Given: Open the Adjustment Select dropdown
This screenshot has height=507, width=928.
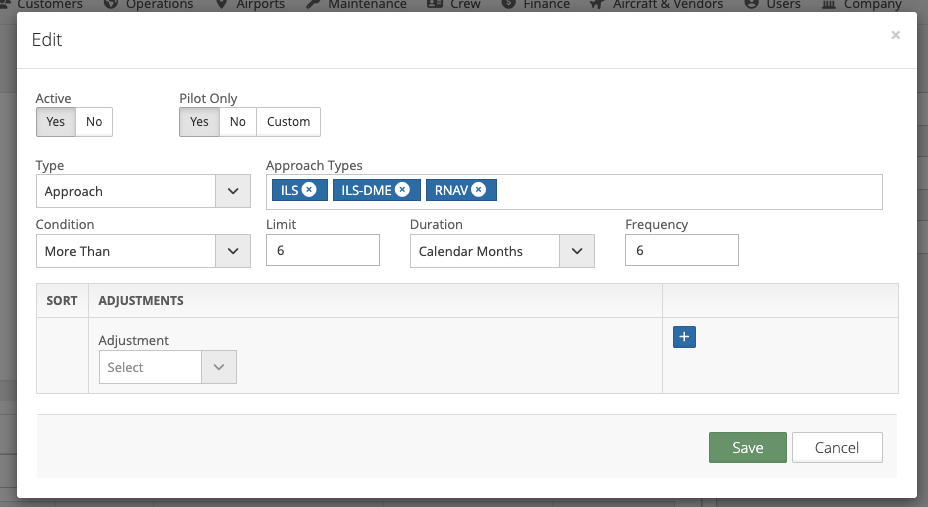Looking at the screenshot, I should coord(167,367).
